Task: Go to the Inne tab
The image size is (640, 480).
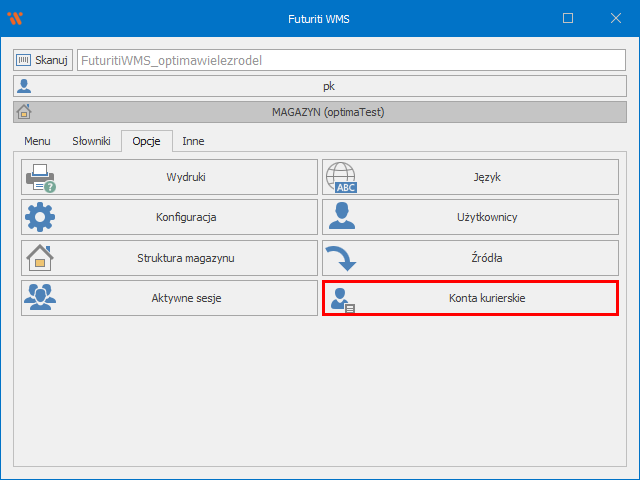Action: click(x=193, y=142)
